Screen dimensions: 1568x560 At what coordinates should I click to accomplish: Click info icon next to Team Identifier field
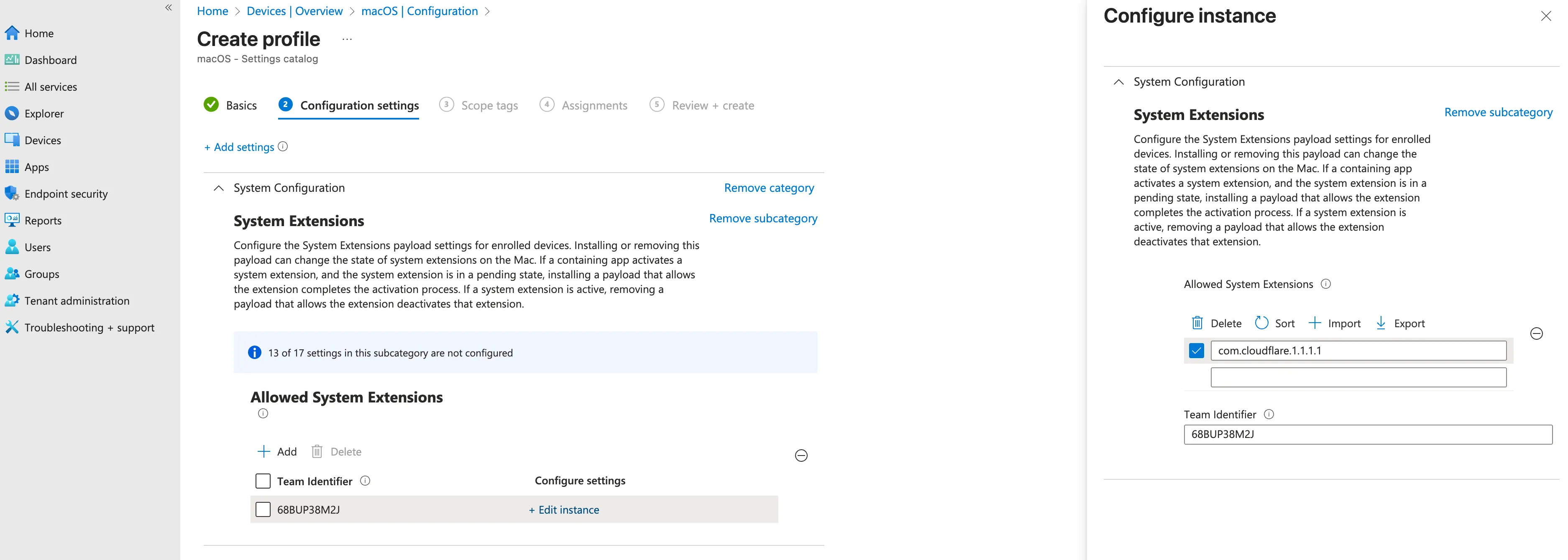(x=1269, y=414)
